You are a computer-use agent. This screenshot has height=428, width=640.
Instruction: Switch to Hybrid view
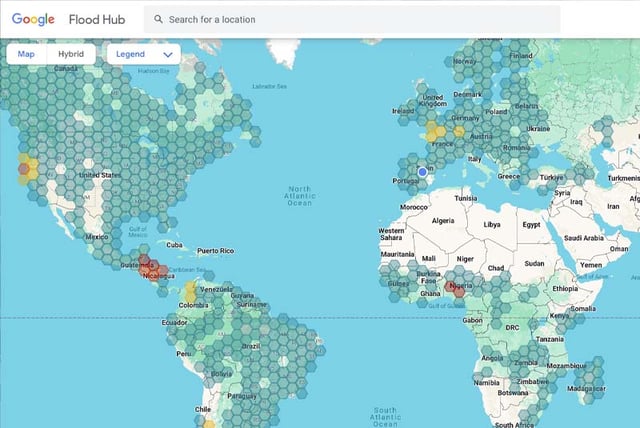pyautogui.click(x=71, y=54)
